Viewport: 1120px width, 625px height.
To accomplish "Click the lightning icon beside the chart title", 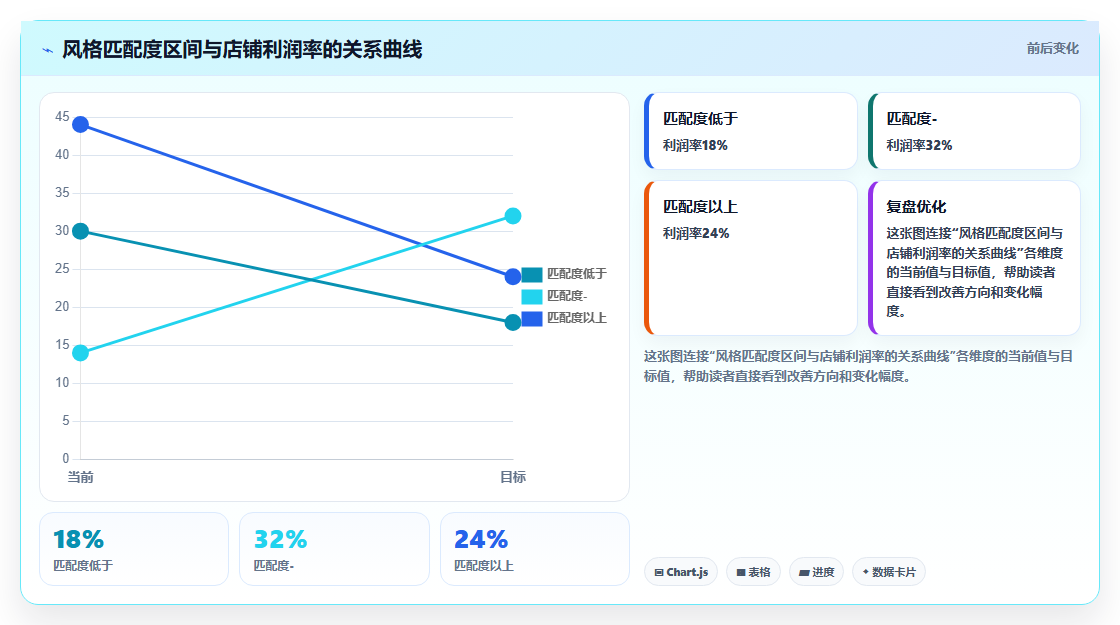I will (48, 50).
